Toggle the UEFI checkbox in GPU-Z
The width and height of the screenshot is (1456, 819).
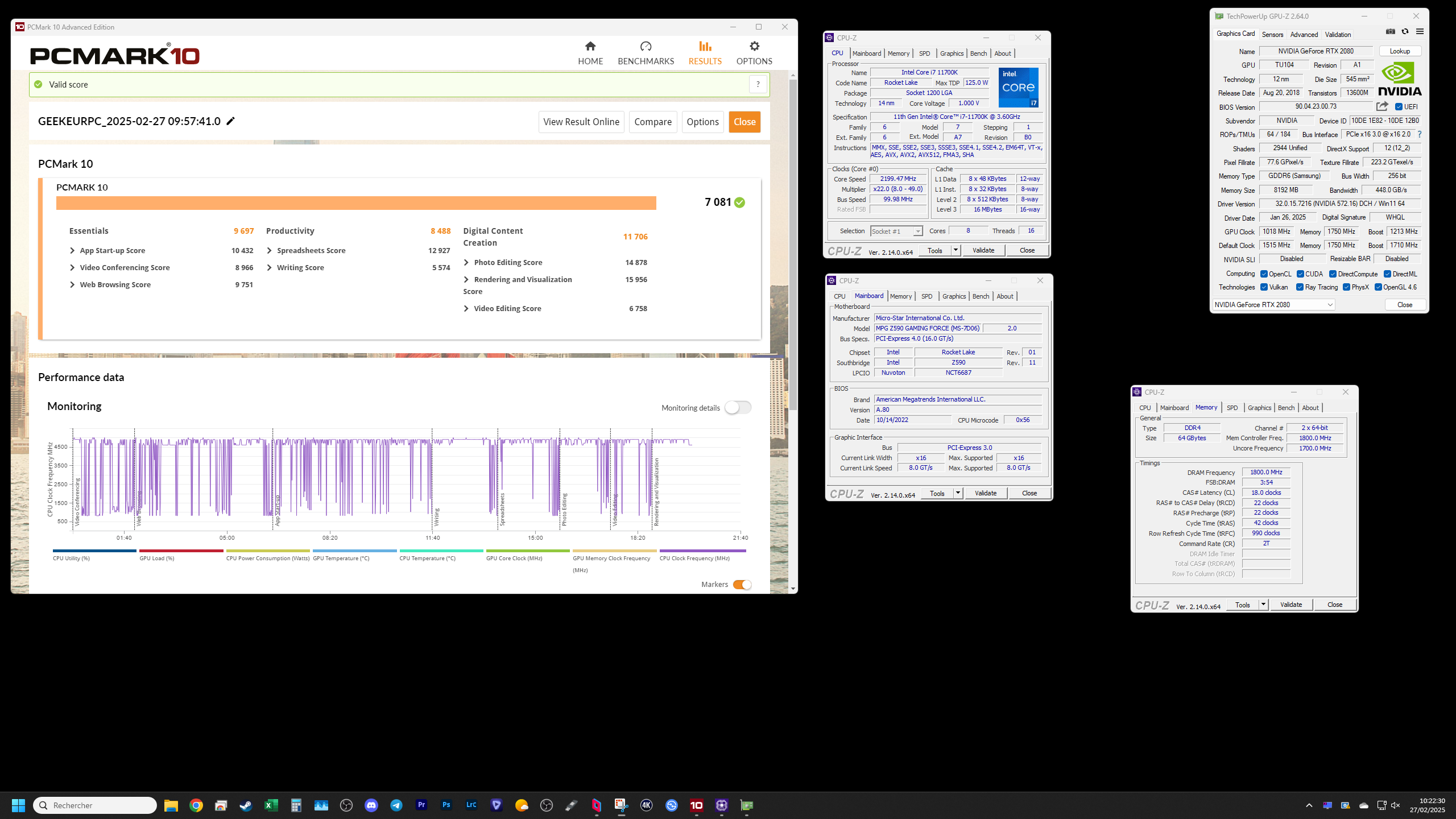tap(1399, 107)
